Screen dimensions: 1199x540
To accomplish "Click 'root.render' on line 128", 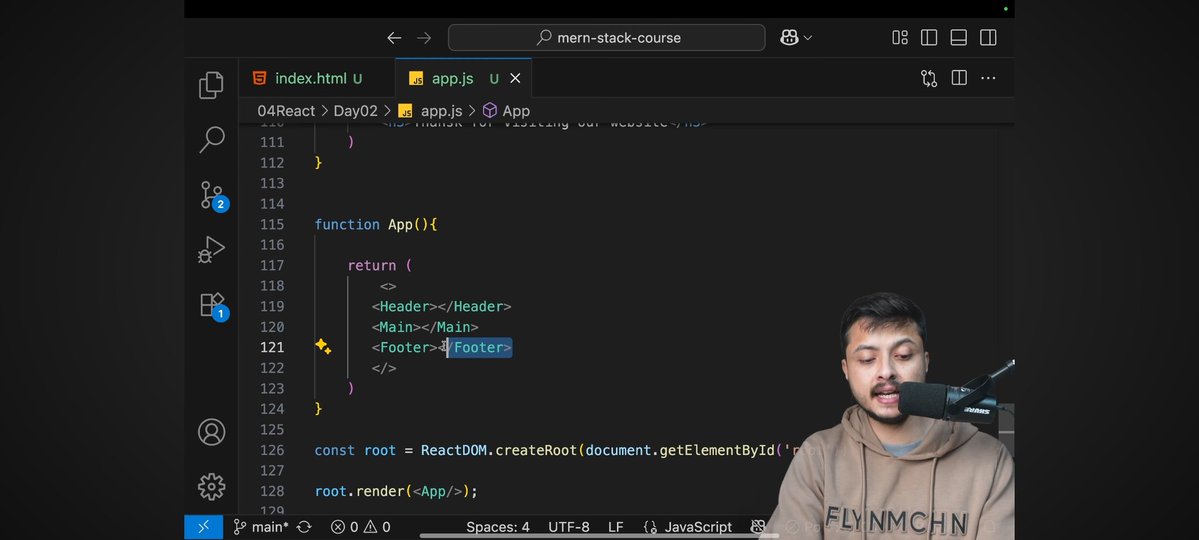I will 359,491.
